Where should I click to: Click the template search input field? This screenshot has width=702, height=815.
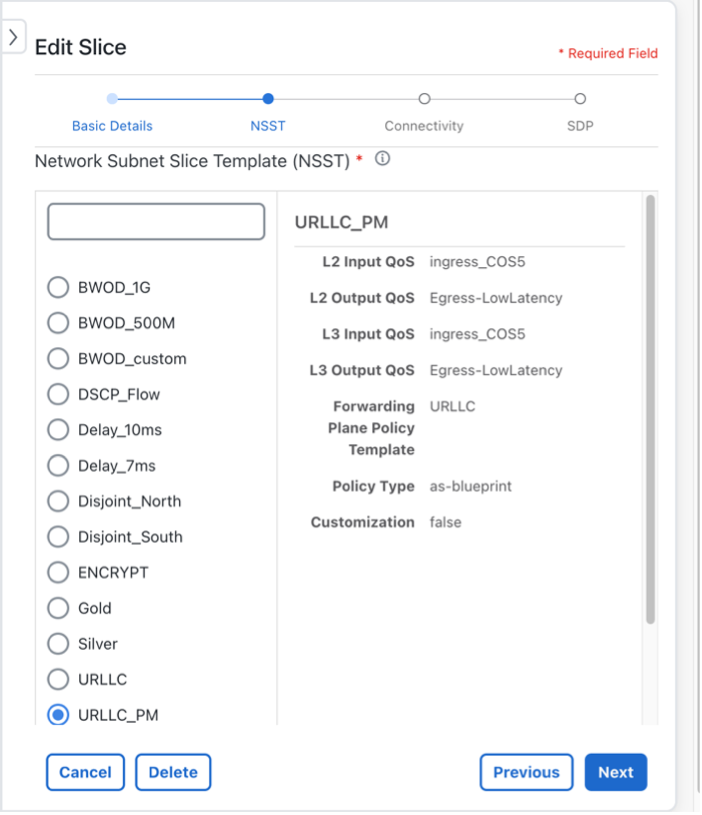[155, 221]
